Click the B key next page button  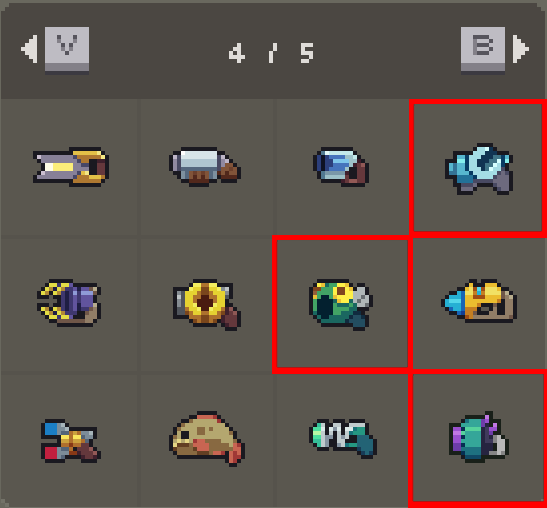[483, 51]
